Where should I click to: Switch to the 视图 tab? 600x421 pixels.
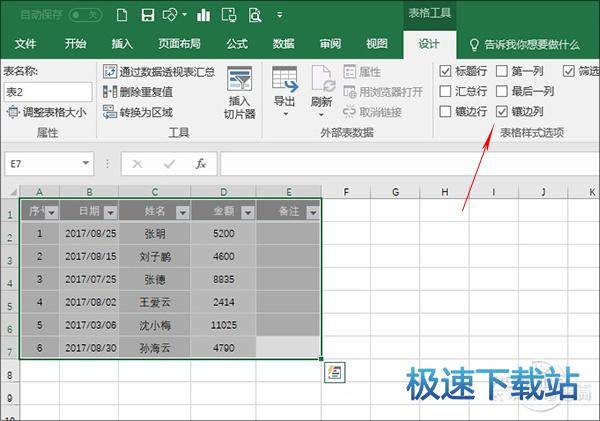[377, 44]
